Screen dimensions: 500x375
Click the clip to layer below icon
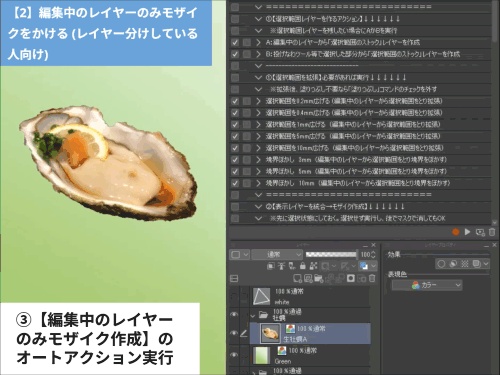(271, 266)
